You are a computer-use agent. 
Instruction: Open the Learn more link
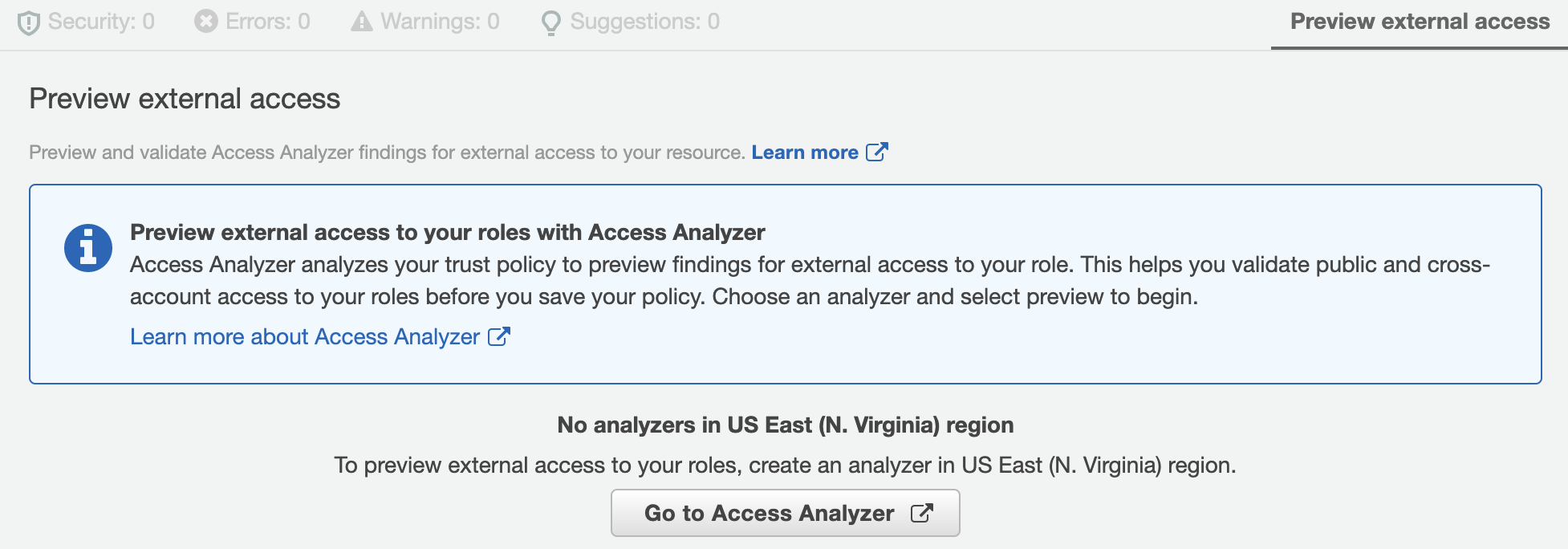point(806,152)
